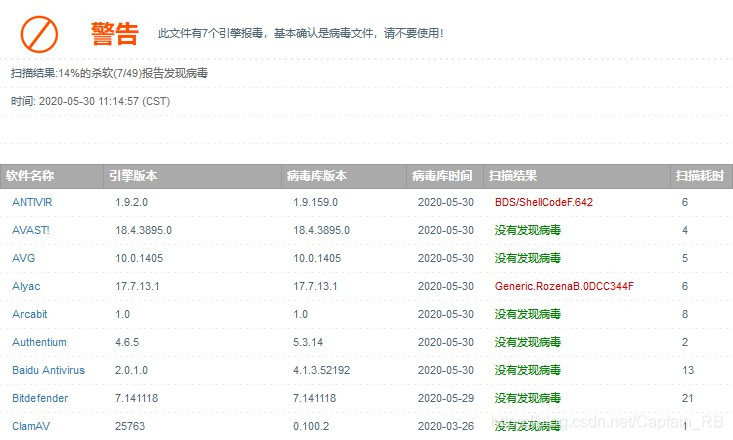Open the Baidu Antivirus link

pyautogui.click(x=49, y=370)
